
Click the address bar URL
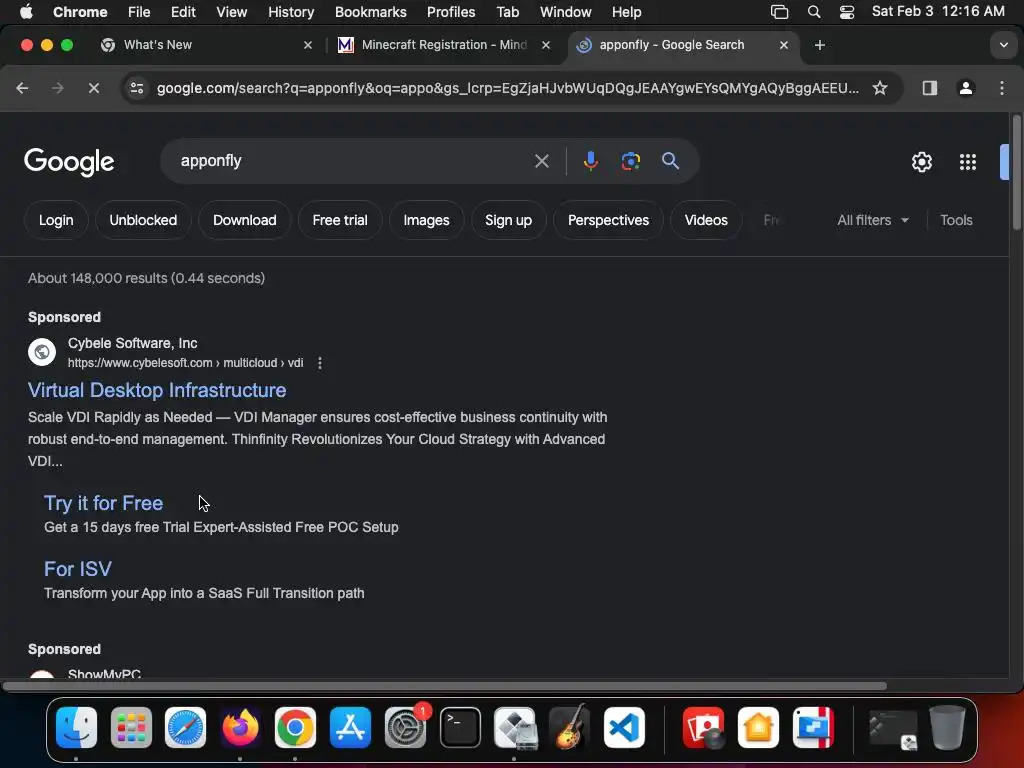(x=507, y=88)
